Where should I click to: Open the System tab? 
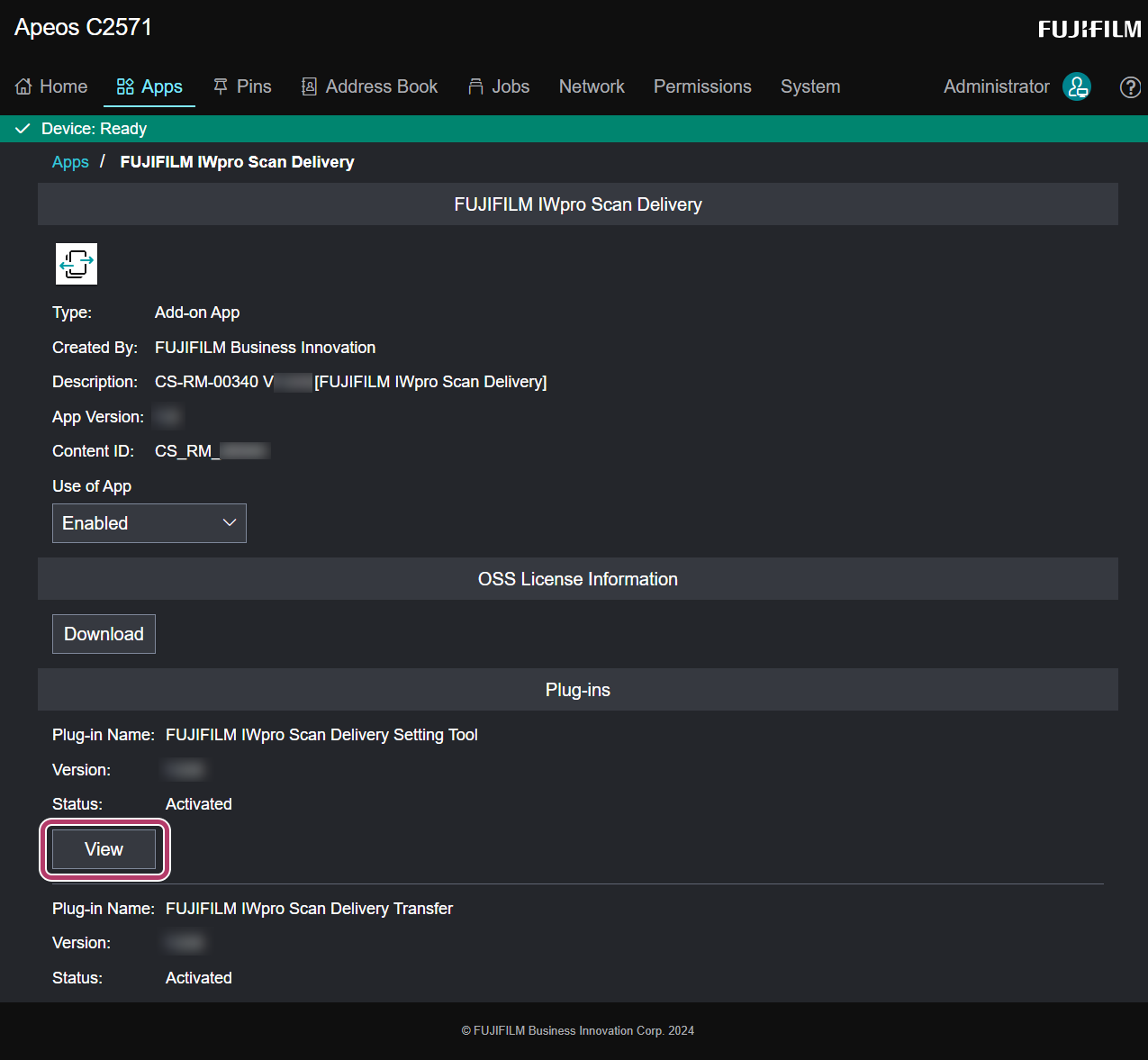[810, 86]
